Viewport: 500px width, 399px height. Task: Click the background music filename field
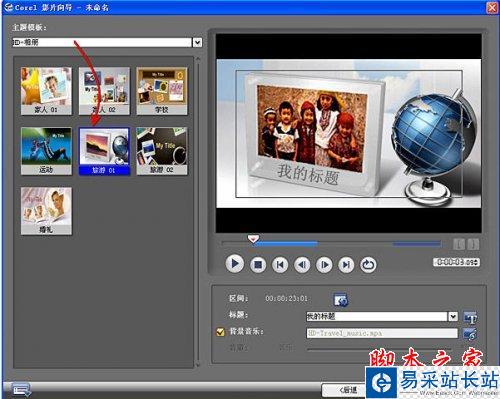[x=382, y=333]
